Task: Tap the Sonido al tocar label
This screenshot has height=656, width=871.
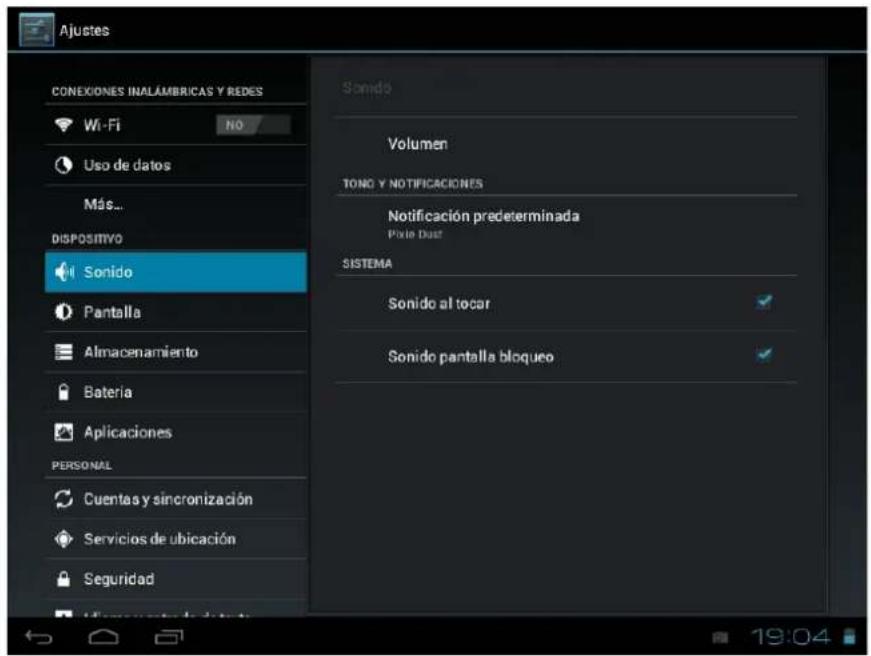Action: tap(439, 303)
